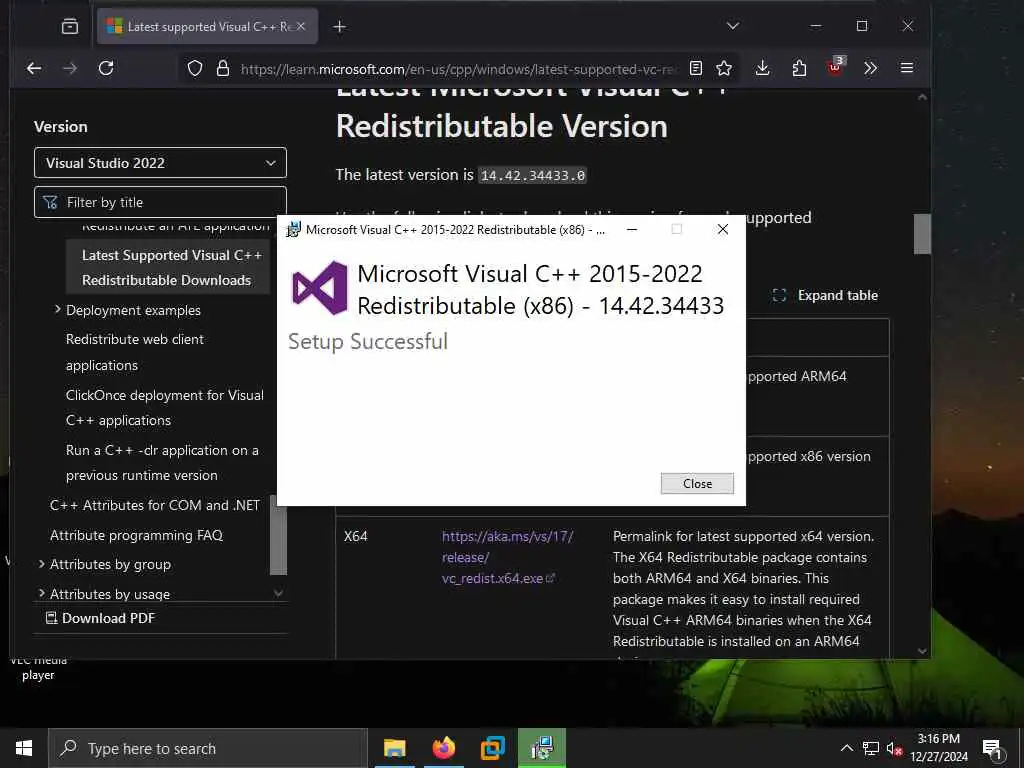Viewport: 1024px width, 768px height.
Task: Show hidden system tray icons
Action: point(846,748)
